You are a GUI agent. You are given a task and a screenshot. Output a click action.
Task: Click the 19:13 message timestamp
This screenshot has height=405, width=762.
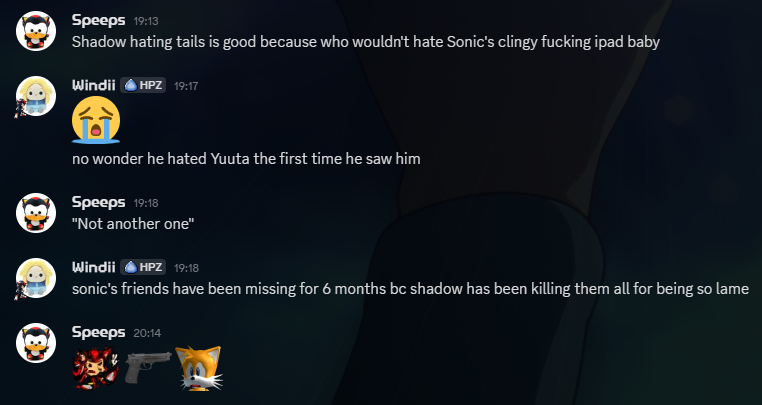[146, 21]
